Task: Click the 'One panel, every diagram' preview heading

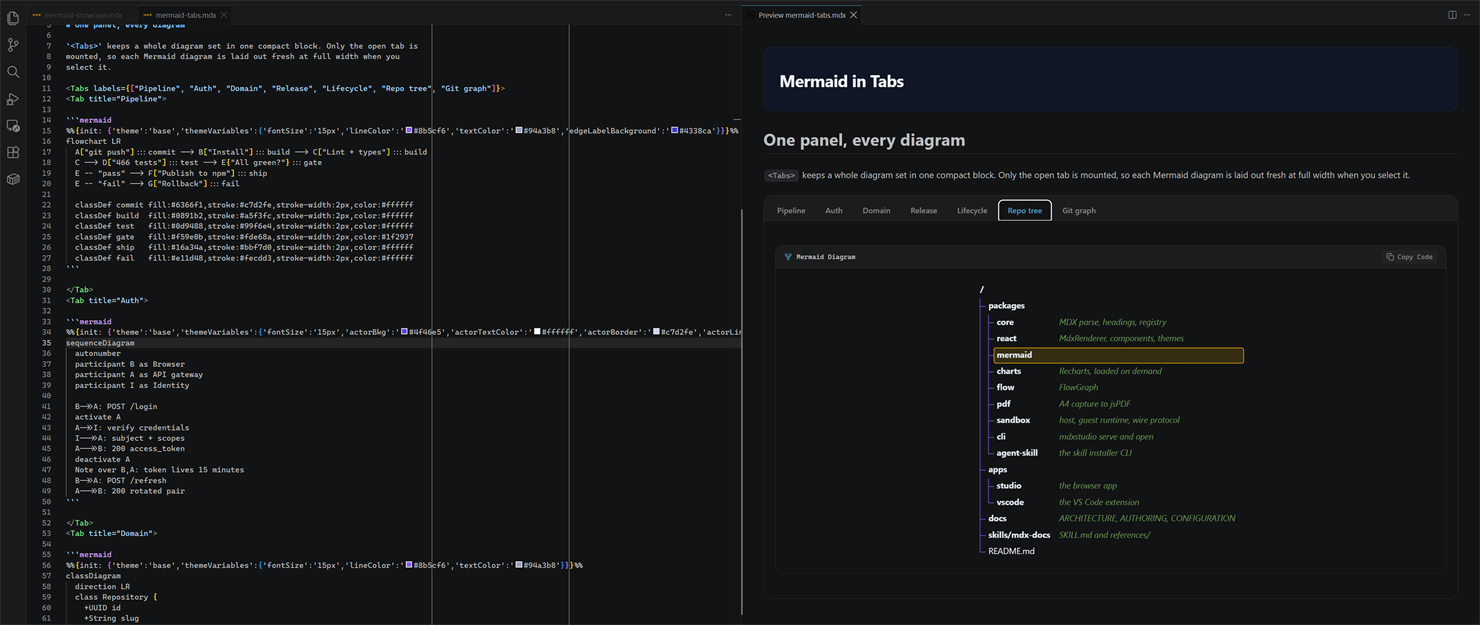Action: pos(864,140)
